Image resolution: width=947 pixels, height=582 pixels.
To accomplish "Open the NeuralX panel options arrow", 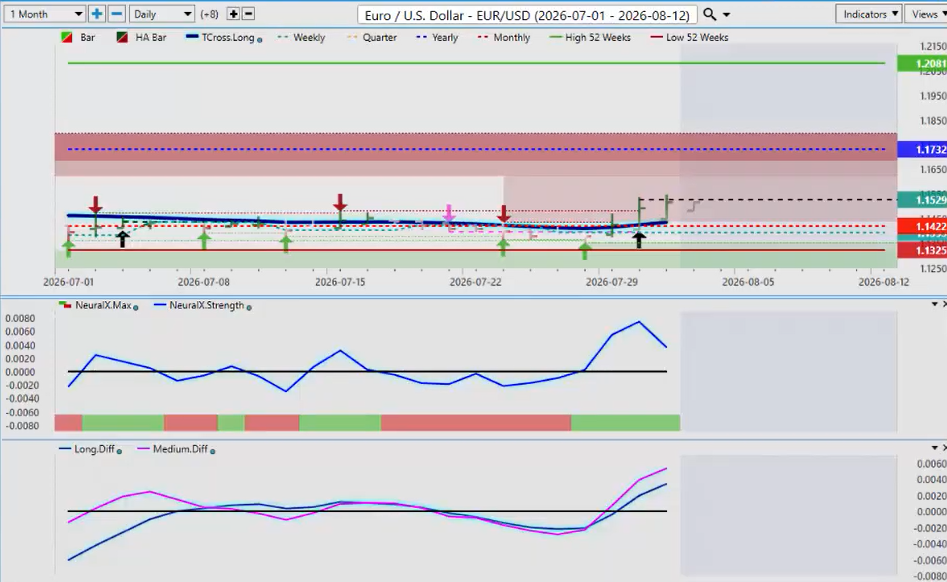I will (x=934, y=304).
